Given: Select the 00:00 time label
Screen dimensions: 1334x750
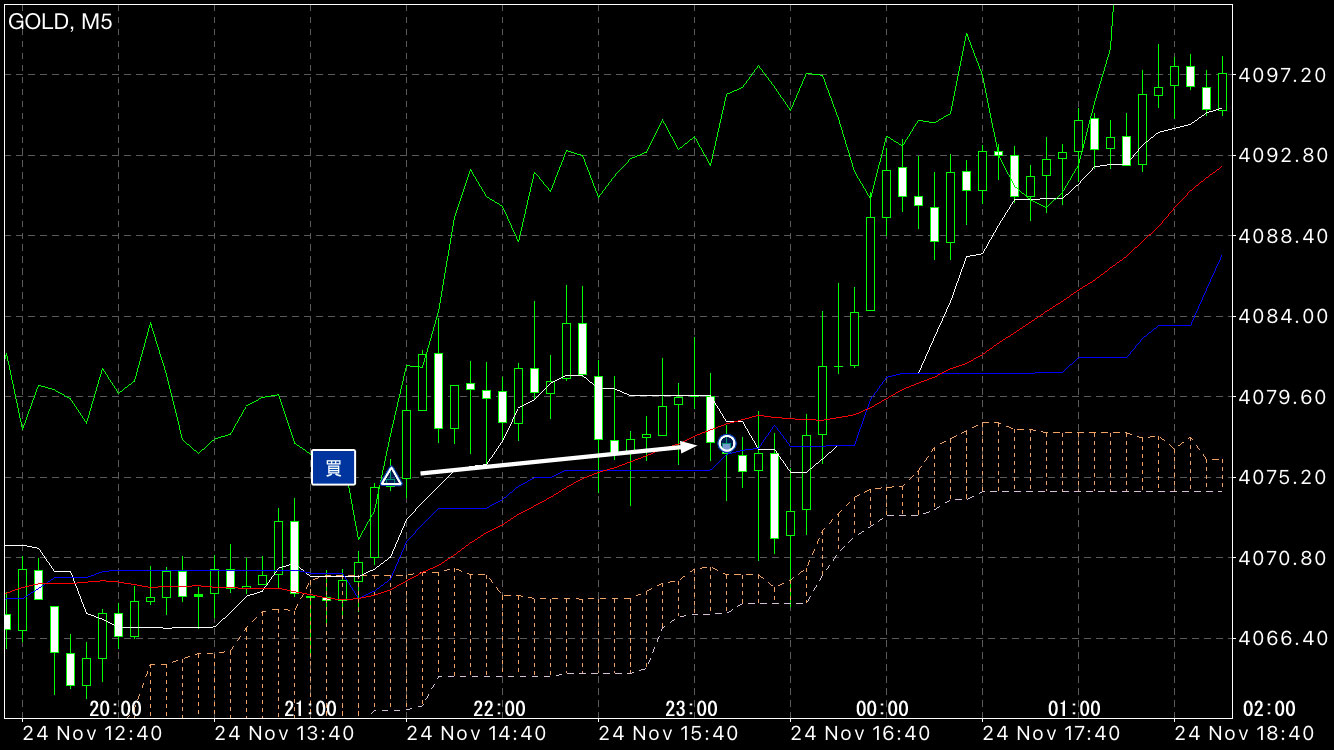Looking at the screenshot, I should coord(883,709).
